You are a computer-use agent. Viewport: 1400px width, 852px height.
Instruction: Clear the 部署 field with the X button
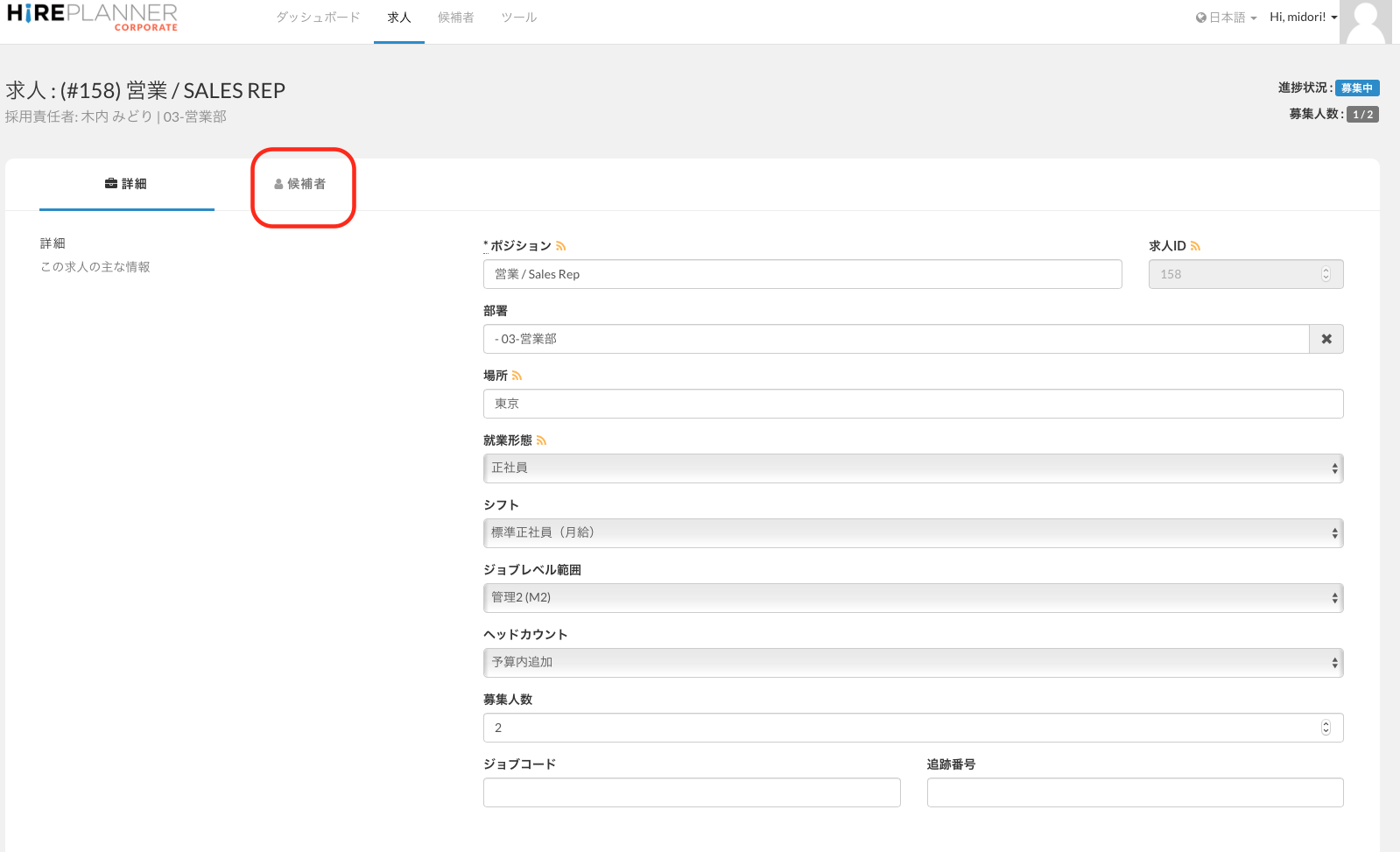coord(1326,339)
